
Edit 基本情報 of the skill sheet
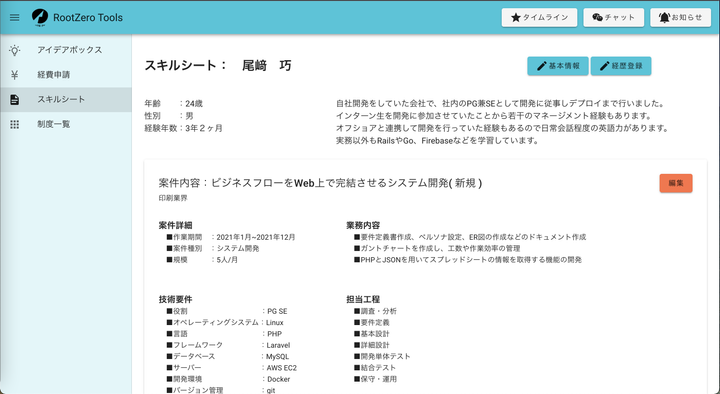(558, 66)
